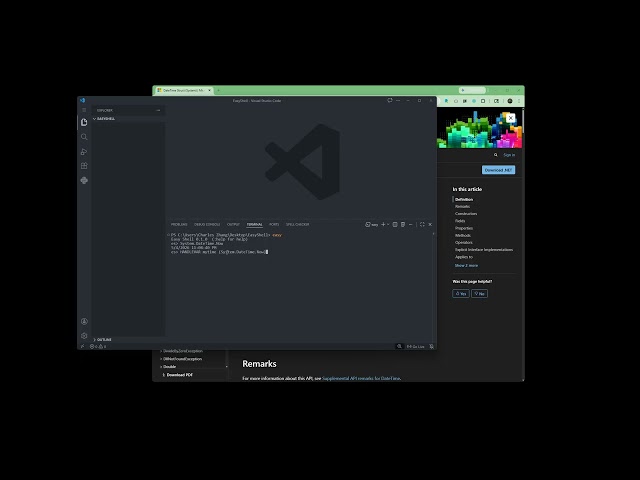Open remote window indicator in status bar
The width and height of the screenshot is (640, 480).
coord(82,347)
